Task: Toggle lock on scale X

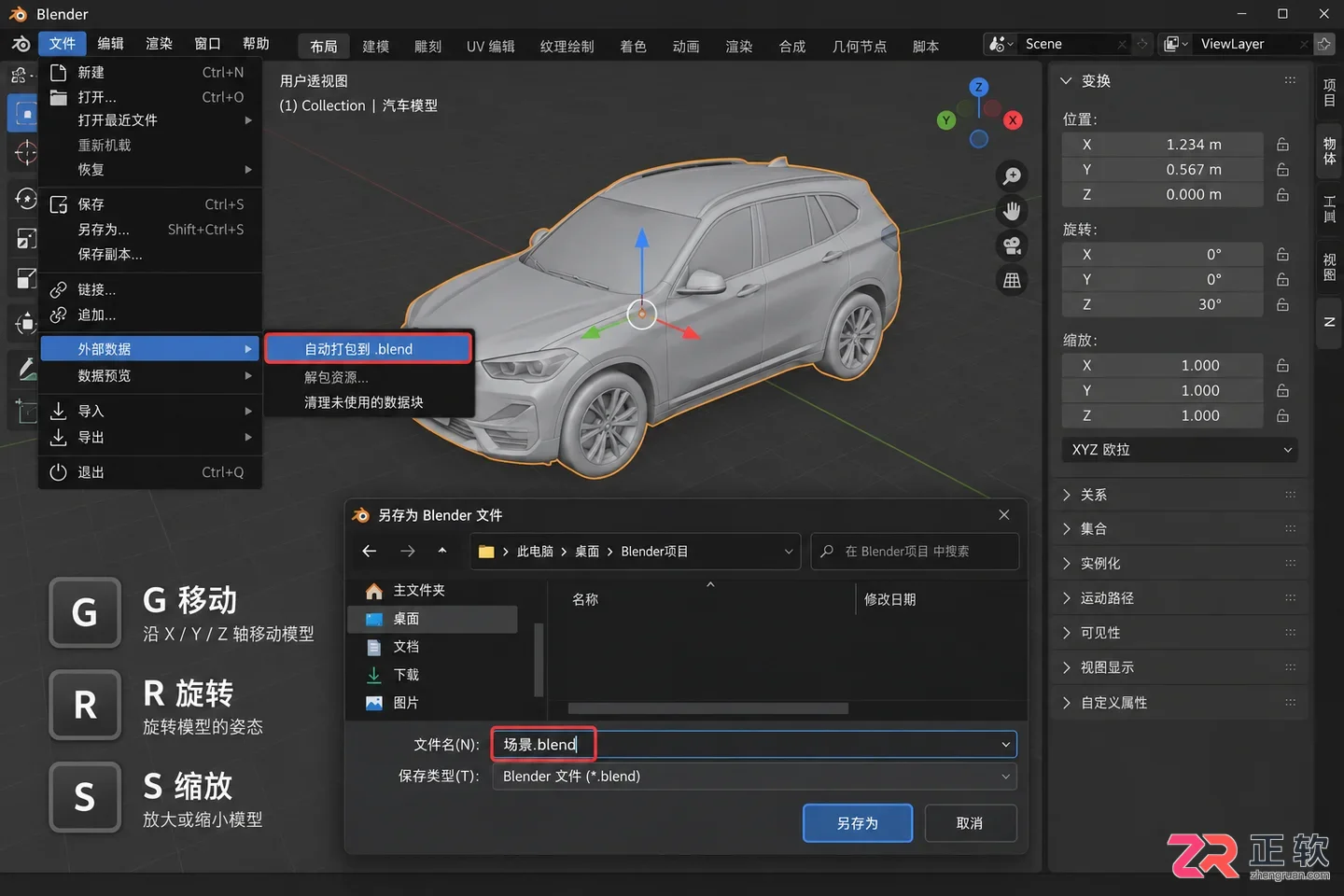Action: (x=1282, y=366)
